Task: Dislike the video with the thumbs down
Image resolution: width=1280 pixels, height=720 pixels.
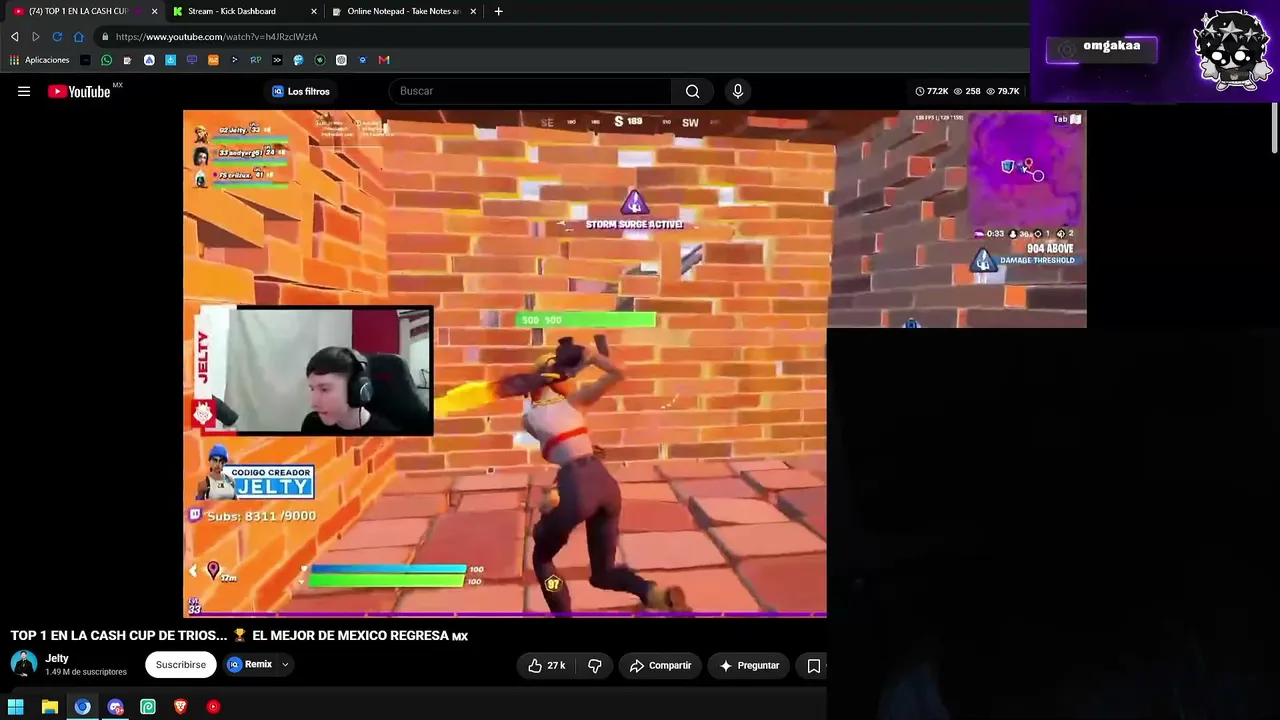Action: [x=595, y=665]
